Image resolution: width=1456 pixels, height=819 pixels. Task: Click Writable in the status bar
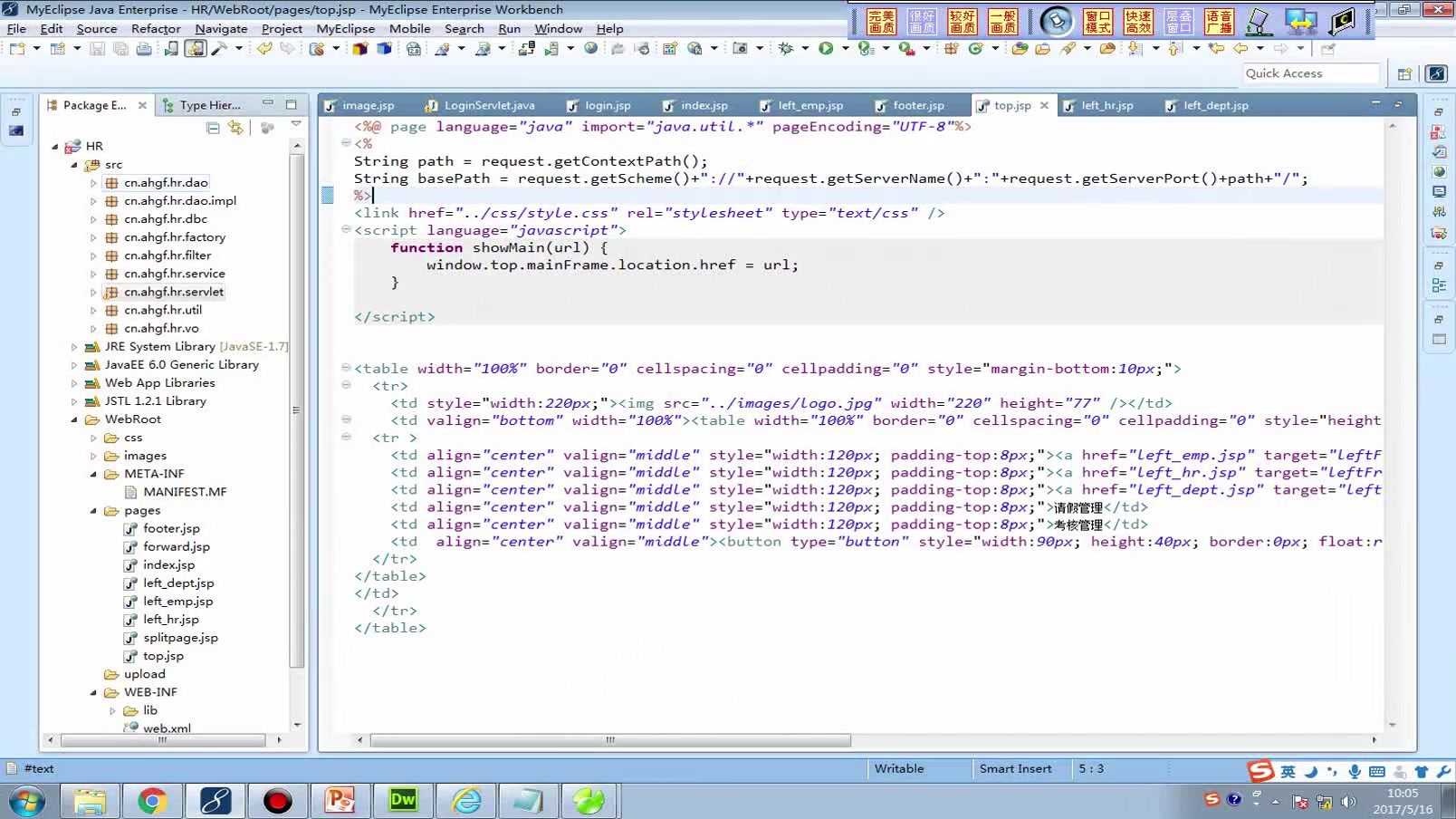(x=899, y=769)
